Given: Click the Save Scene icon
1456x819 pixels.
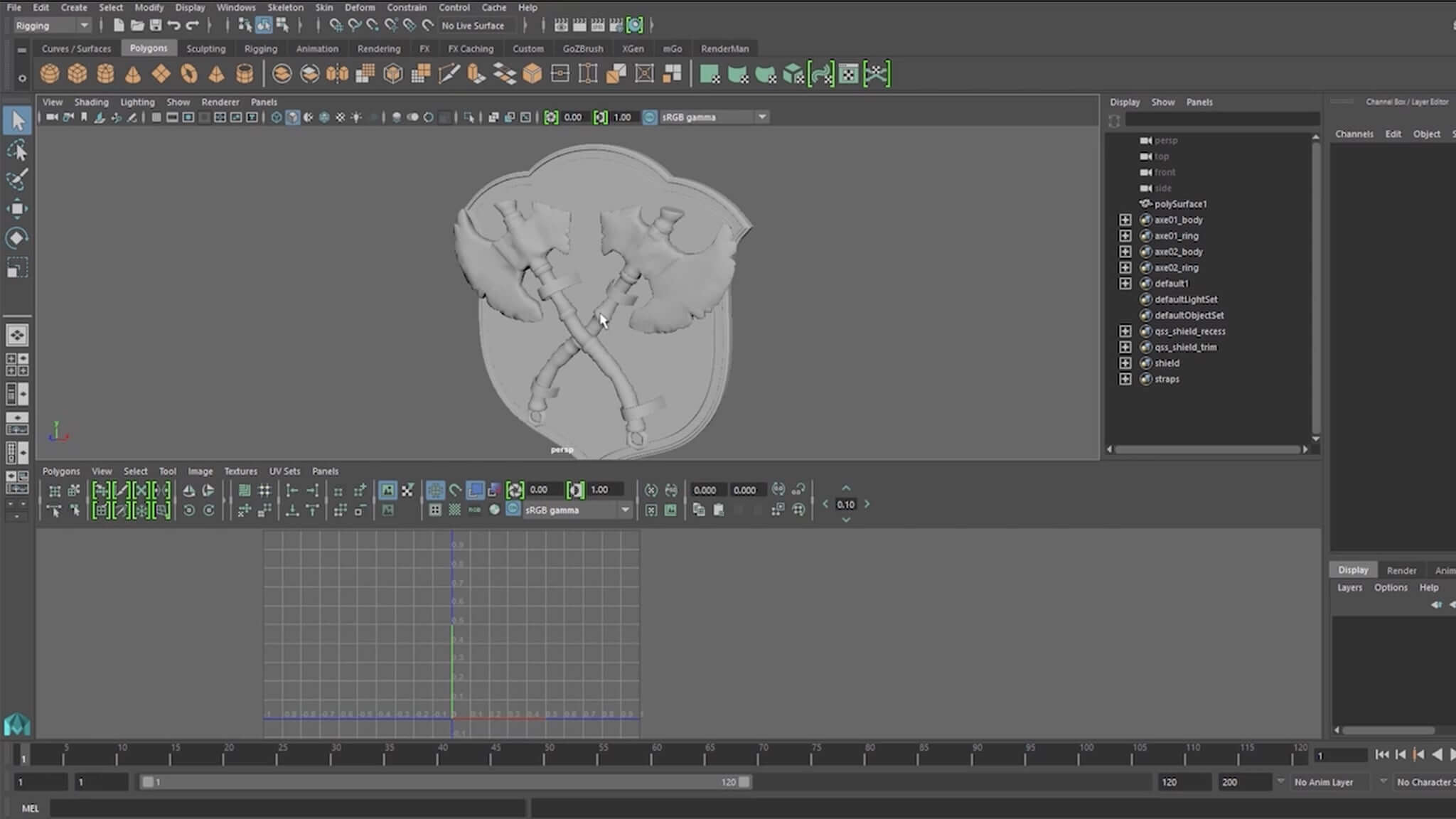Looking at the screenshot, I should (x=155, y=26).
